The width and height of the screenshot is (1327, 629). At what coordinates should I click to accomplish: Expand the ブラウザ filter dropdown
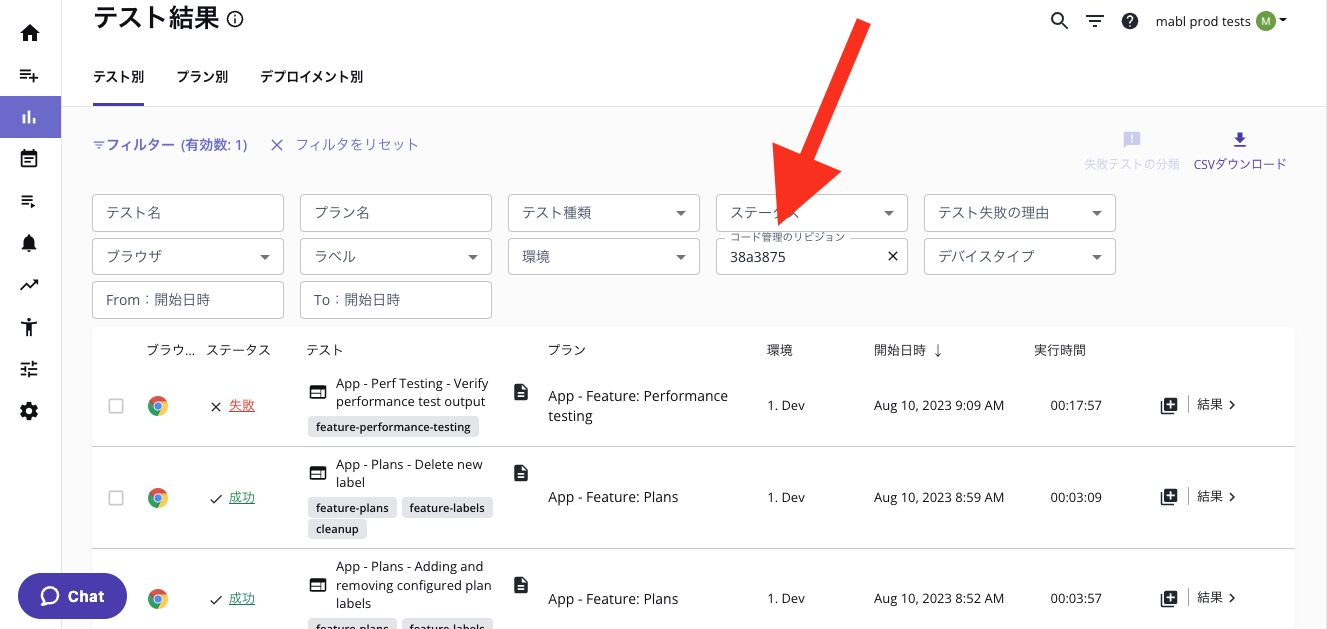click(187, 257)
